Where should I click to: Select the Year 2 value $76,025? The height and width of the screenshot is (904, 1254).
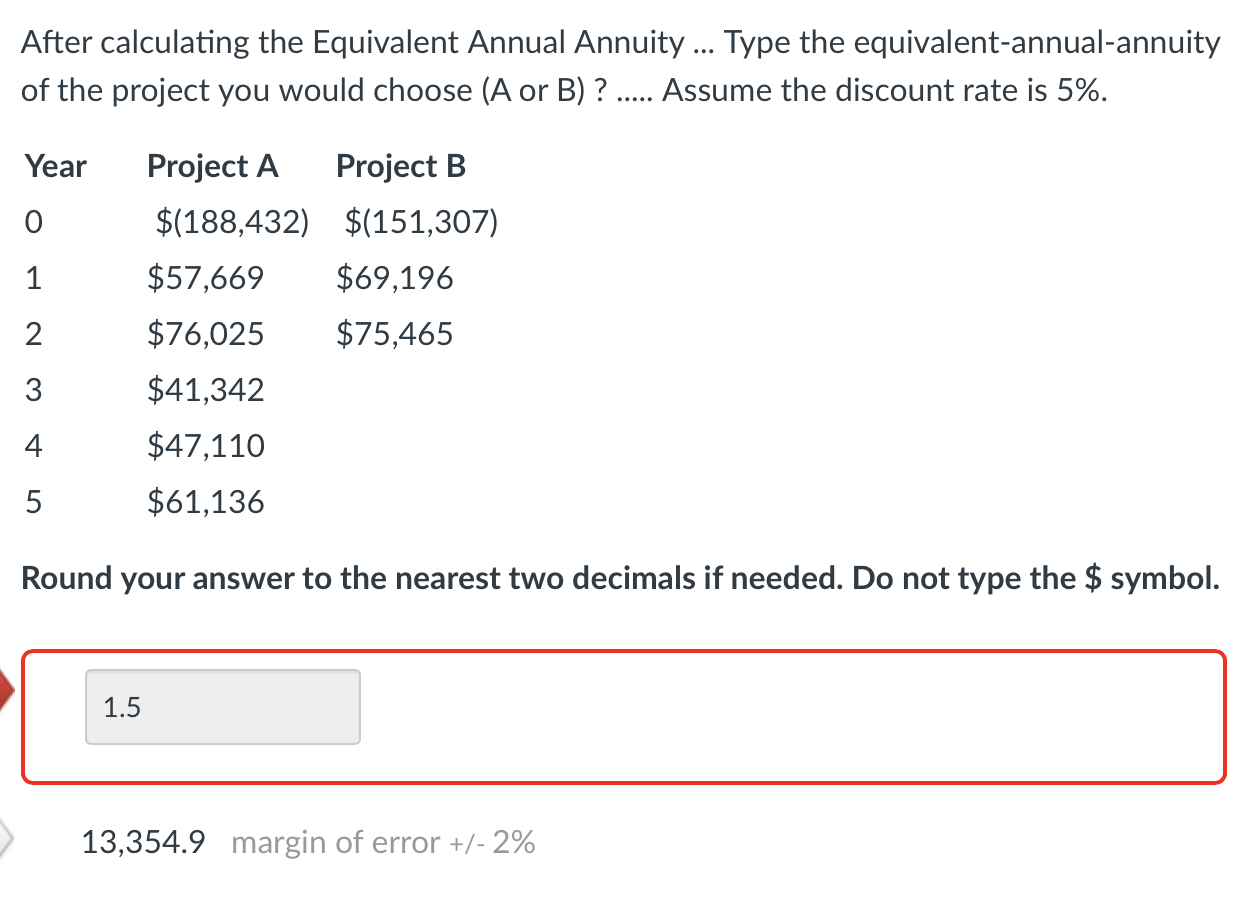click(205, 334)
